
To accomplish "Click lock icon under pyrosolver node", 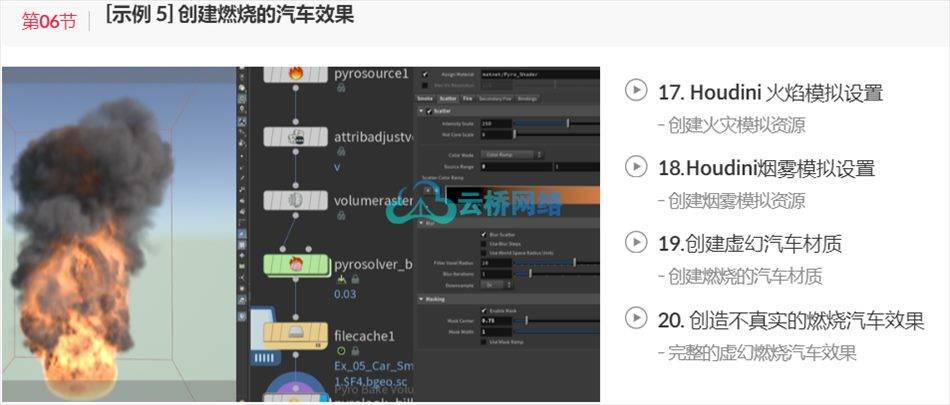I will [x=355, y=279].
